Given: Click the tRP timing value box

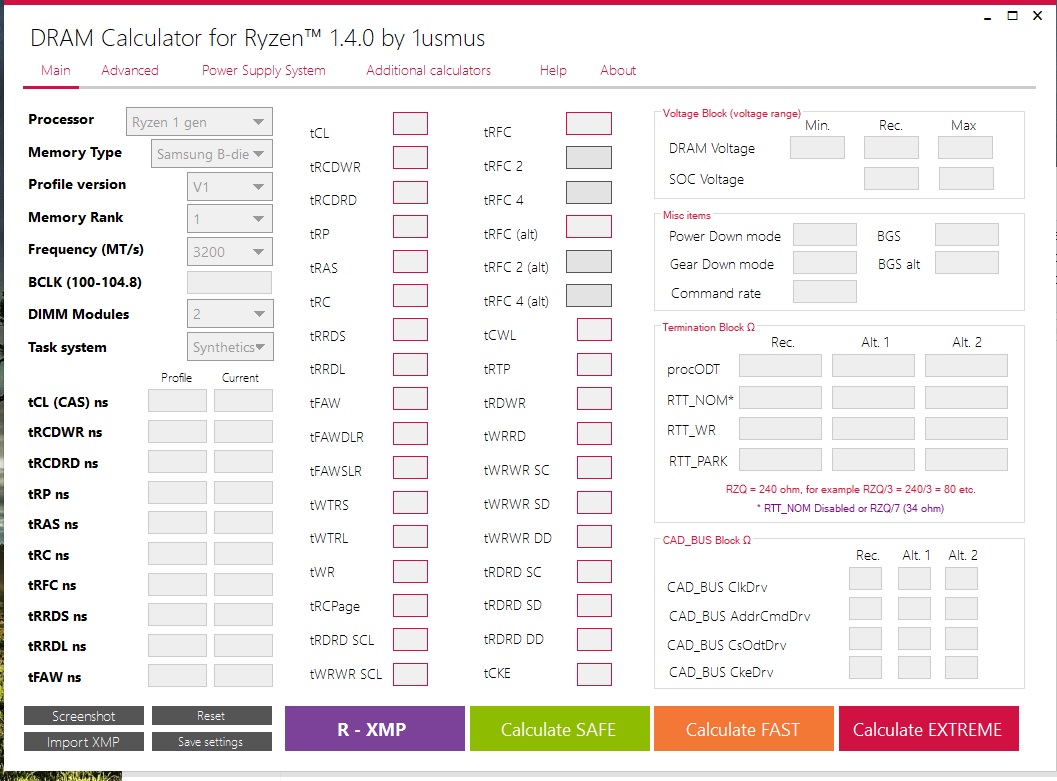Looking at the screenshot, I should pyautogui.click(x=411, y=226).
